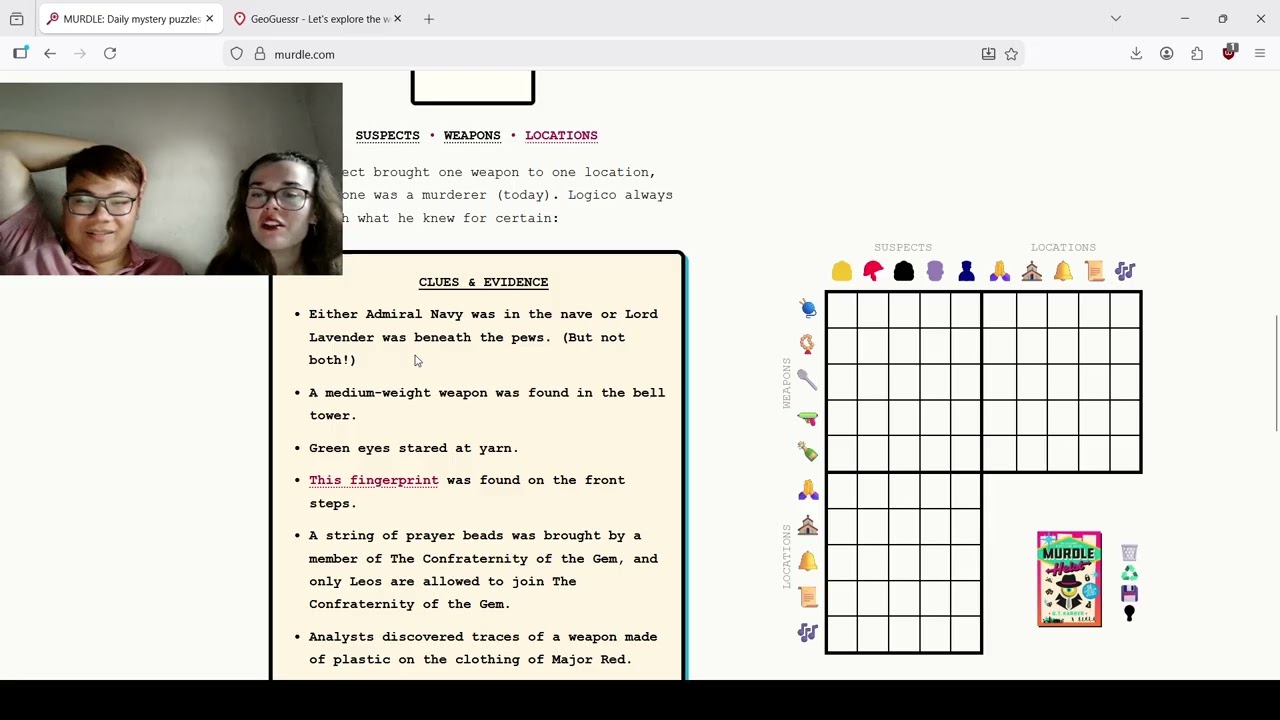Click the music notes location icon in top row
This screenshot has width=1280, height=720.
coord(1125,271)
